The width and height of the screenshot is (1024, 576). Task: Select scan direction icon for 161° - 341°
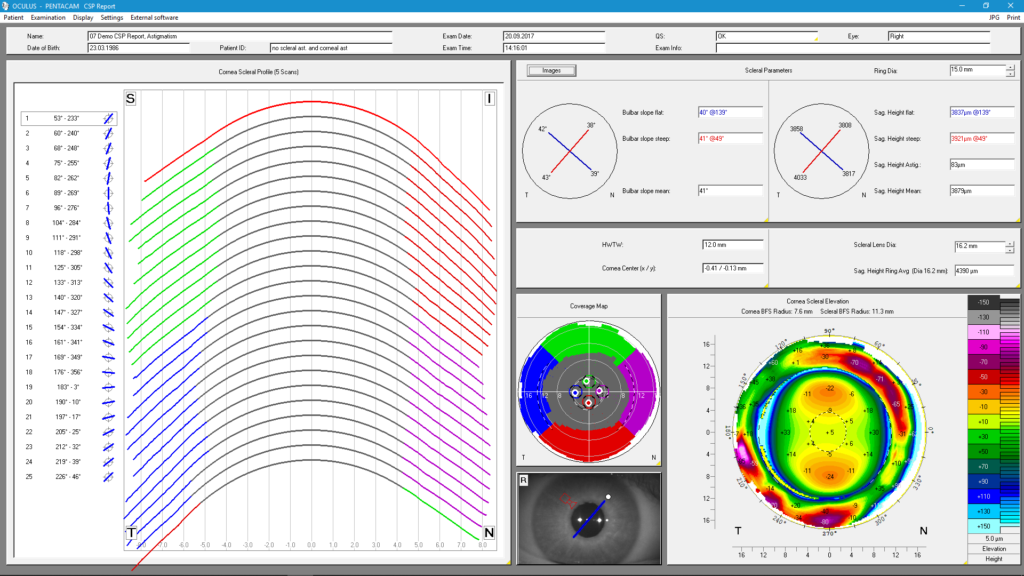(x=108, y=342)
